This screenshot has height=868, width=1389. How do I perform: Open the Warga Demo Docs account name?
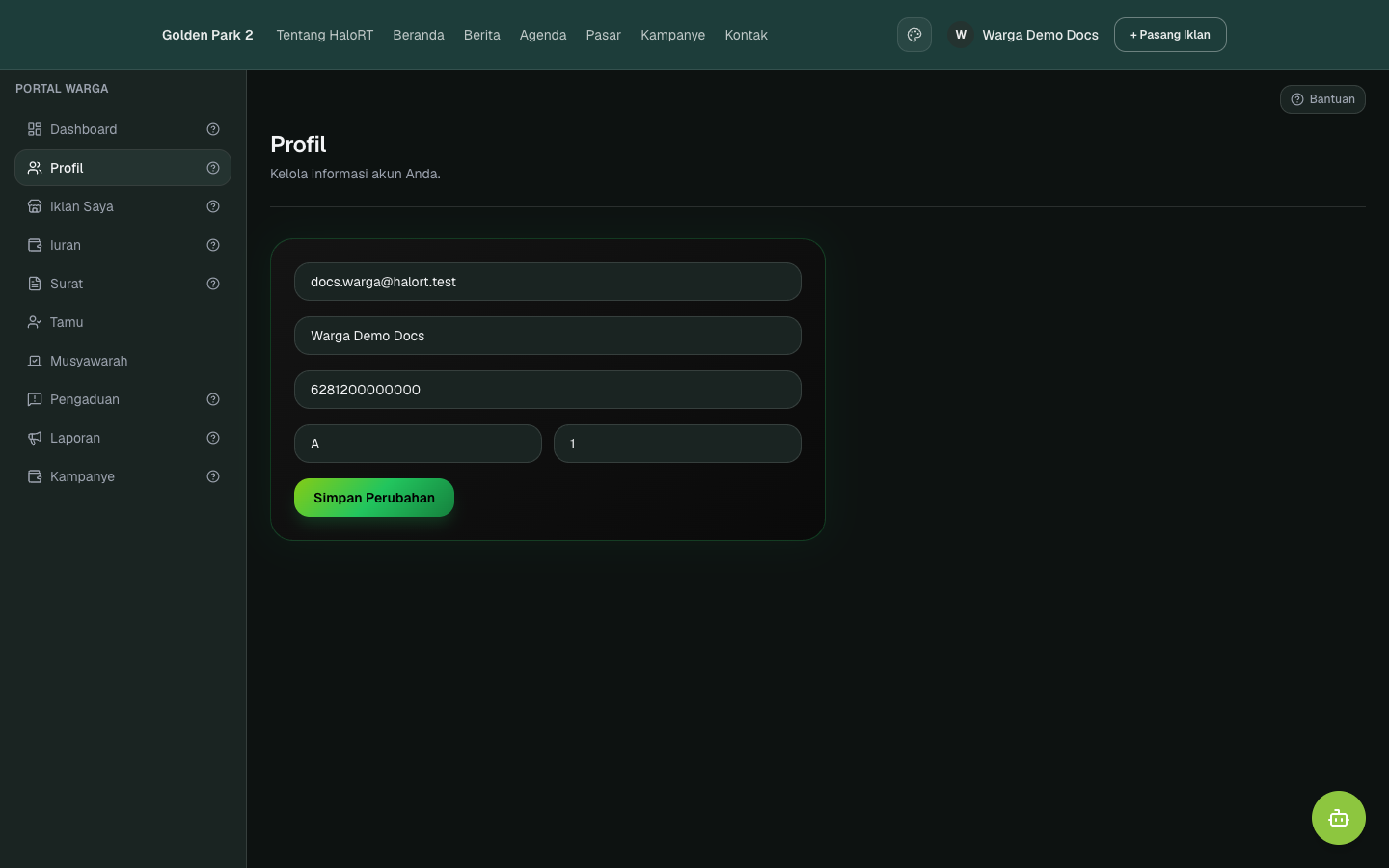point(1040,35)
